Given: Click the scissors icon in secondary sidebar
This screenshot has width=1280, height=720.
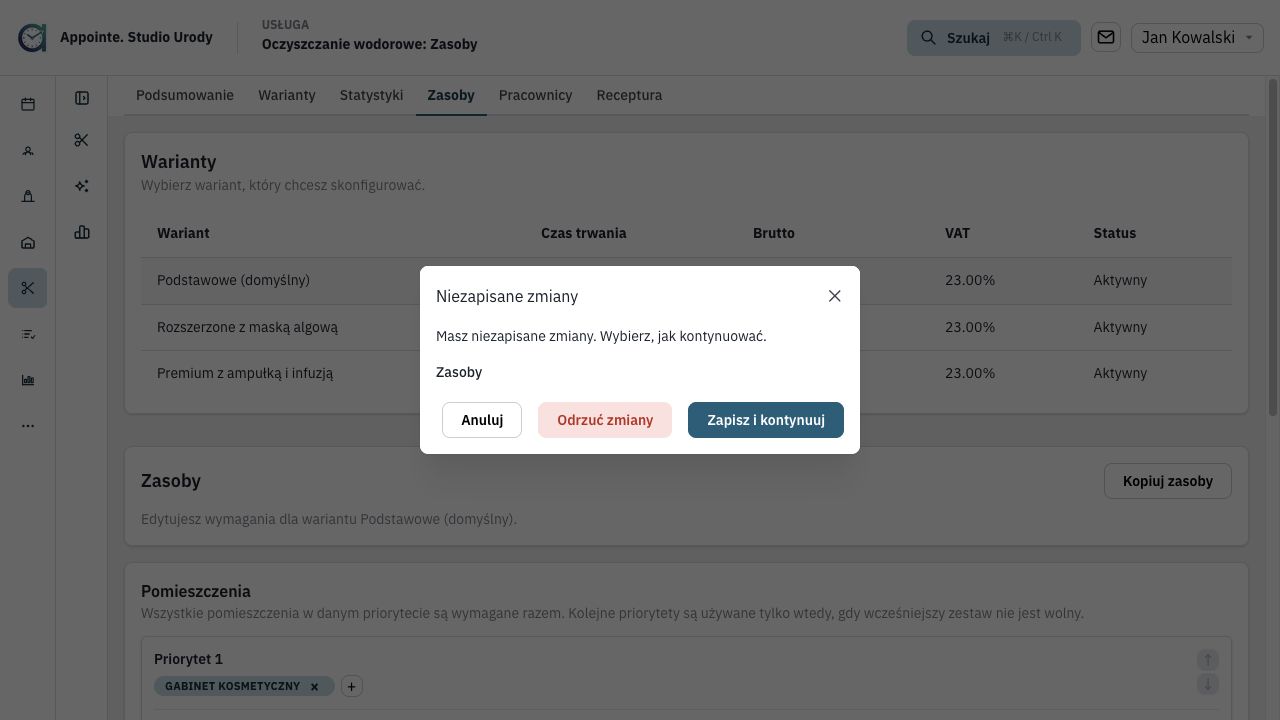Looking at the screenshot, I should pyautogui.click(x=82, y=140).
